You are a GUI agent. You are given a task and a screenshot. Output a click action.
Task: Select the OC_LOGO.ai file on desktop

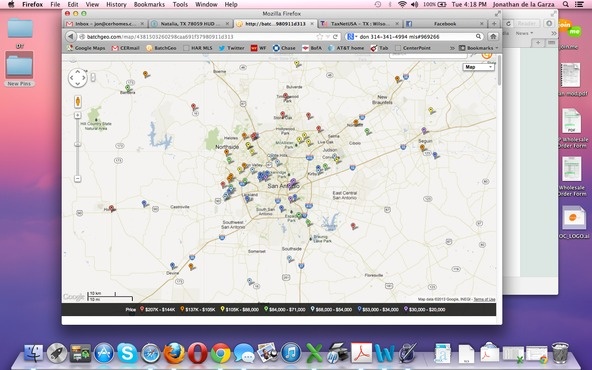coord(573,222)
